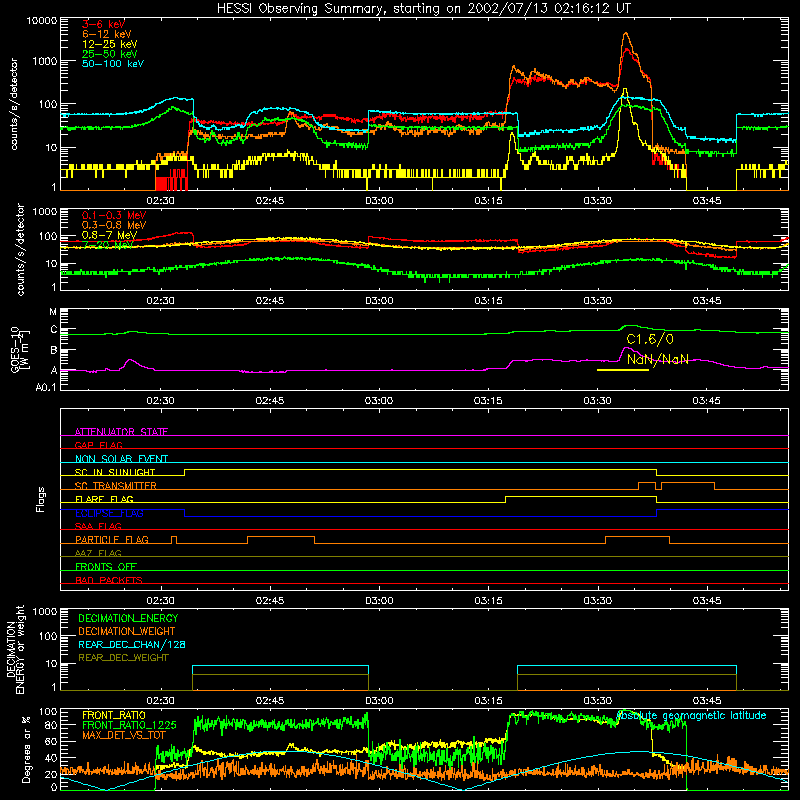The image size is (800, 800).
Task: Select the NaN/NaN annotation text
Action: [658, 360]
